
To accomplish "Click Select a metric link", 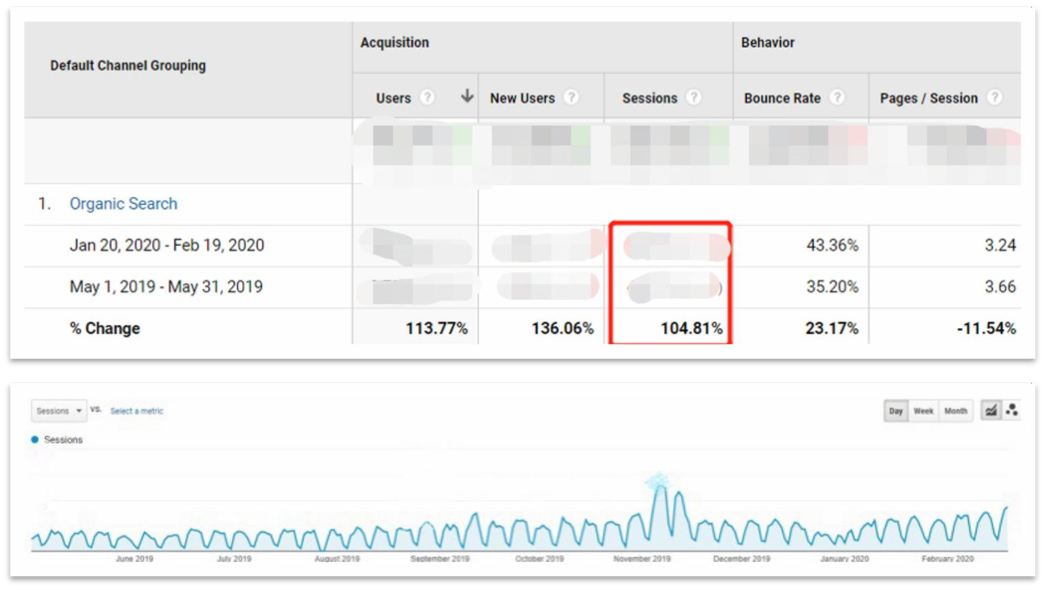I will point(137,411).
